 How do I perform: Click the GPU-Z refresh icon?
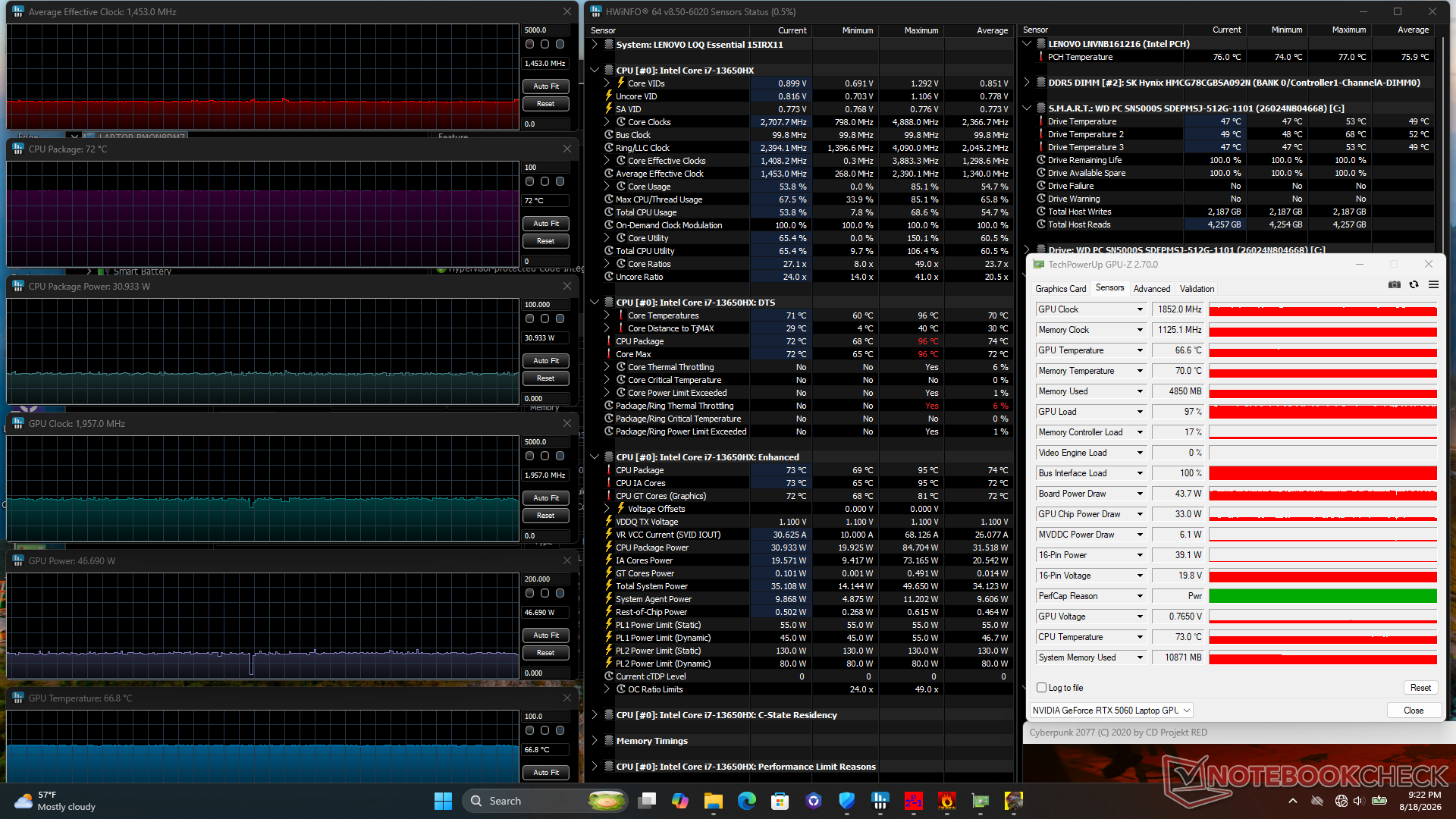[x=1414, y=284]
